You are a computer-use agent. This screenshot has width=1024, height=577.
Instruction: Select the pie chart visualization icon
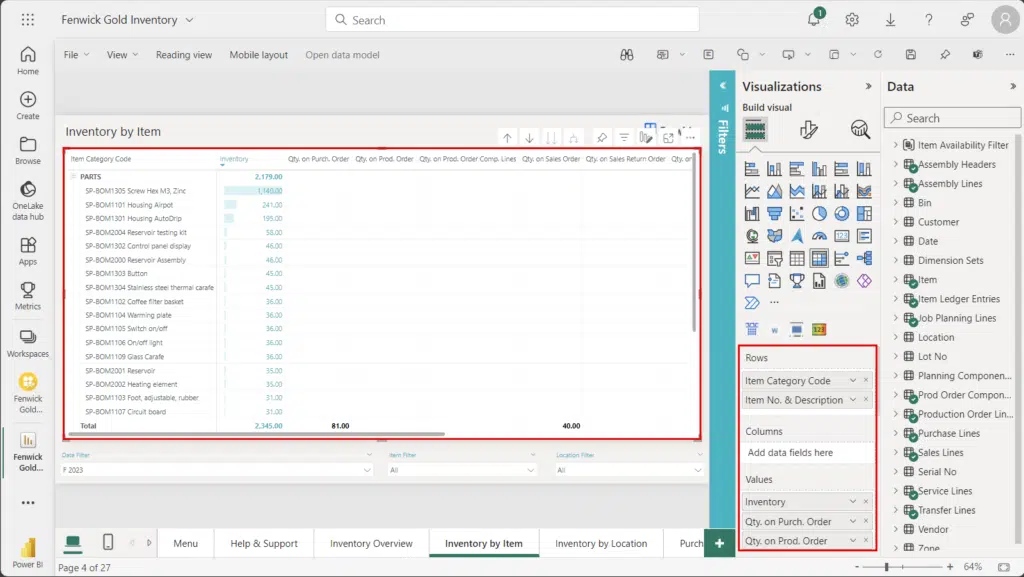819,213
